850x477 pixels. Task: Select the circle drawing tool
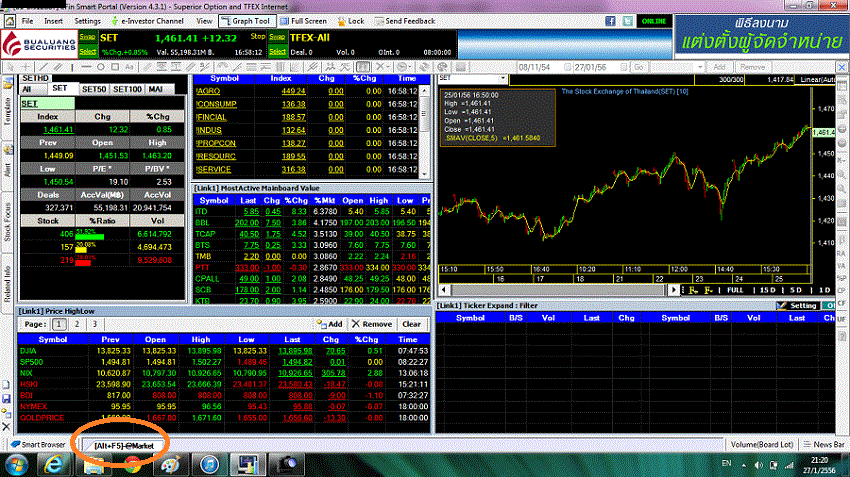click(x=101, y=67)
